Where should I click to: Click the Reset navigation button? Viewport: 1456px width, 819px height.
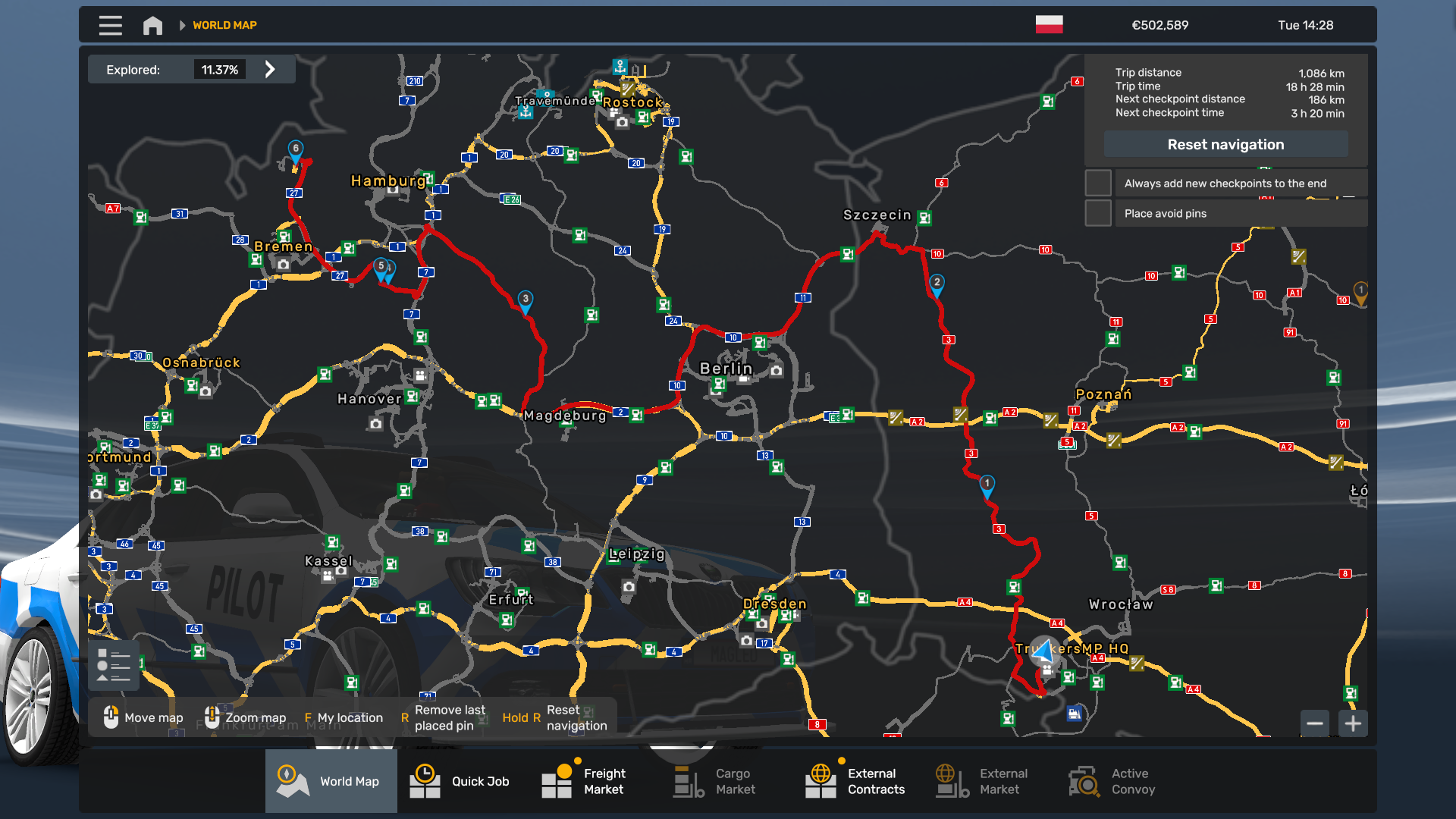point(1225,144)
